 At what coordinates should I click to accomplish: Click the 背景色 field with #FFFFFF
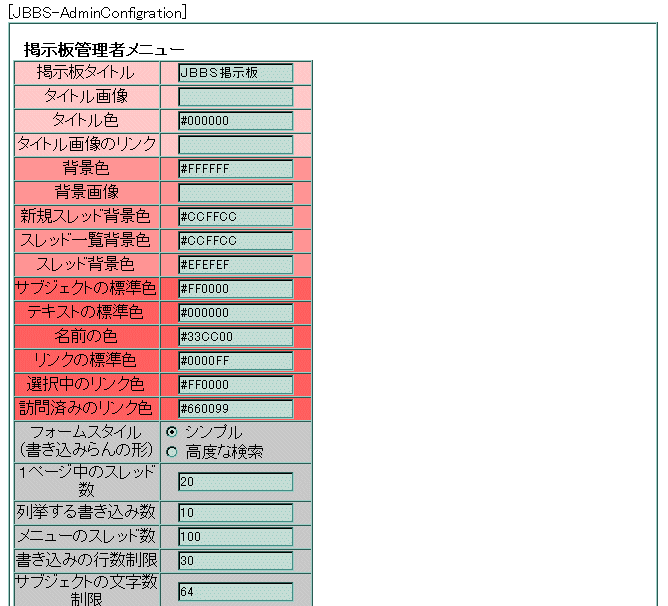235,169
